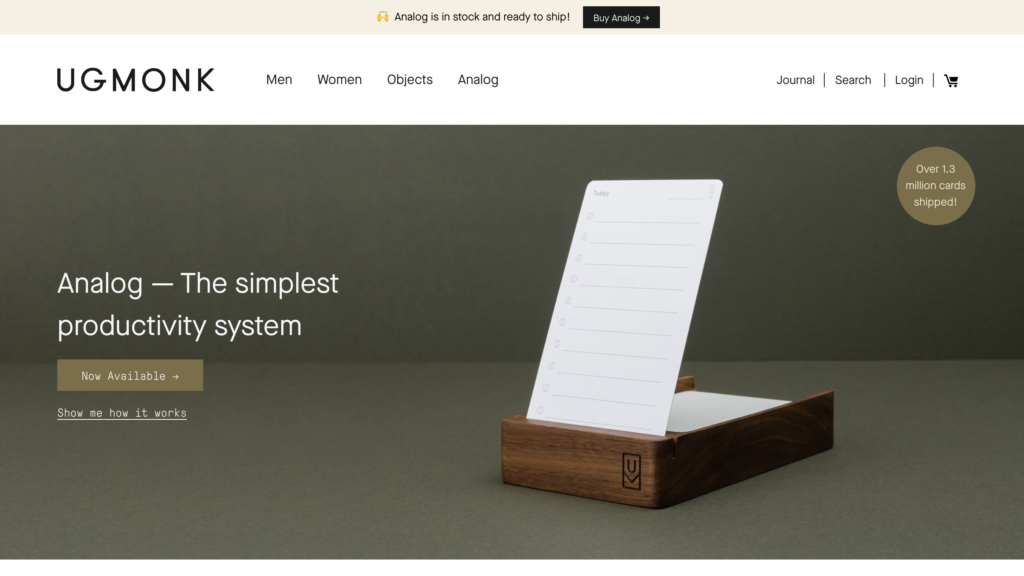Open the Journal link
This screenshot has height=576, width=1024.
(x=795, y=80)
